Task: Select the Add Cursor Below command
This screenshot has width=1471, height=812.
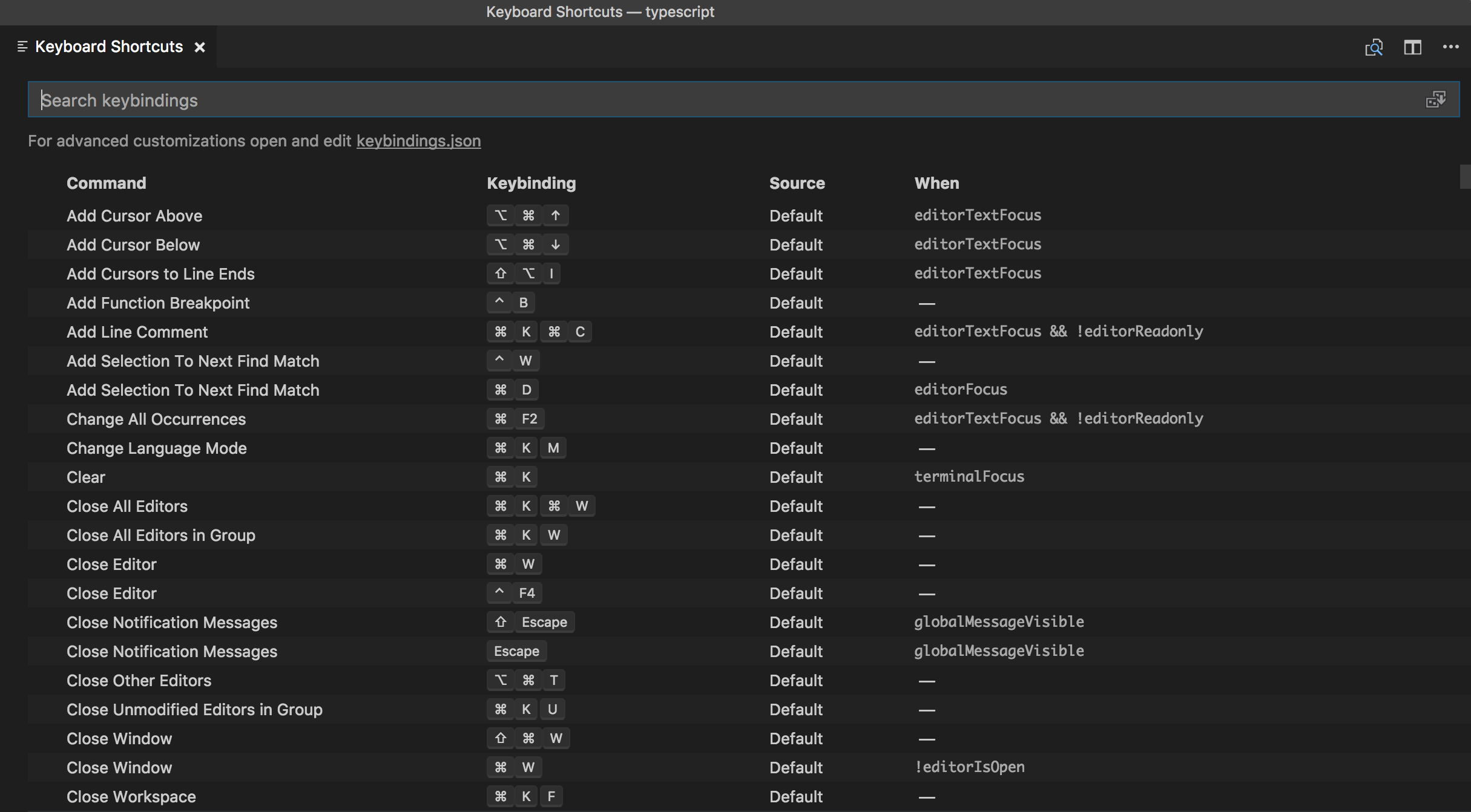Action: (x=133, y=244)
